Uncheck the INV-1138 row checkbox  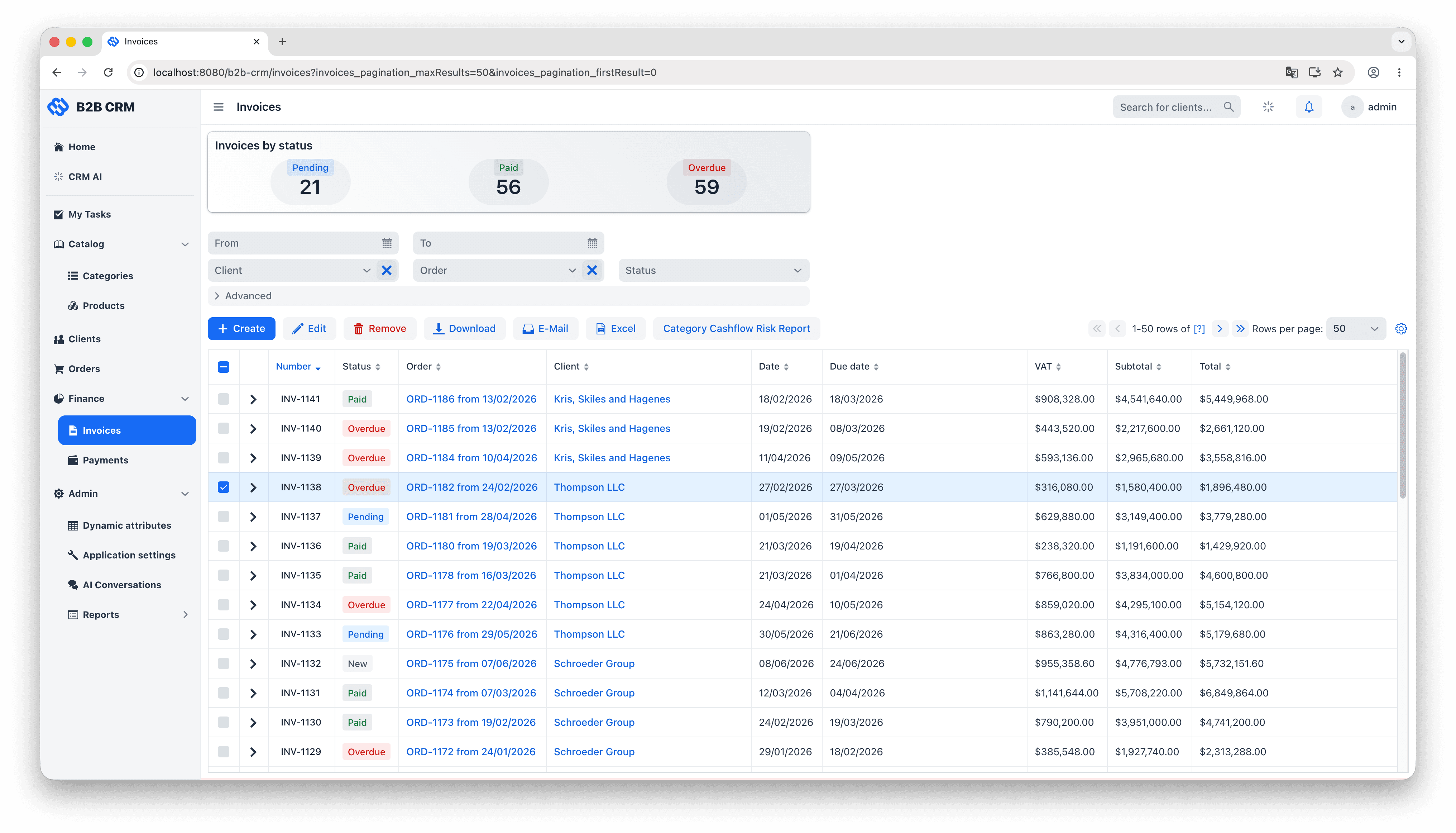[224, 487]
